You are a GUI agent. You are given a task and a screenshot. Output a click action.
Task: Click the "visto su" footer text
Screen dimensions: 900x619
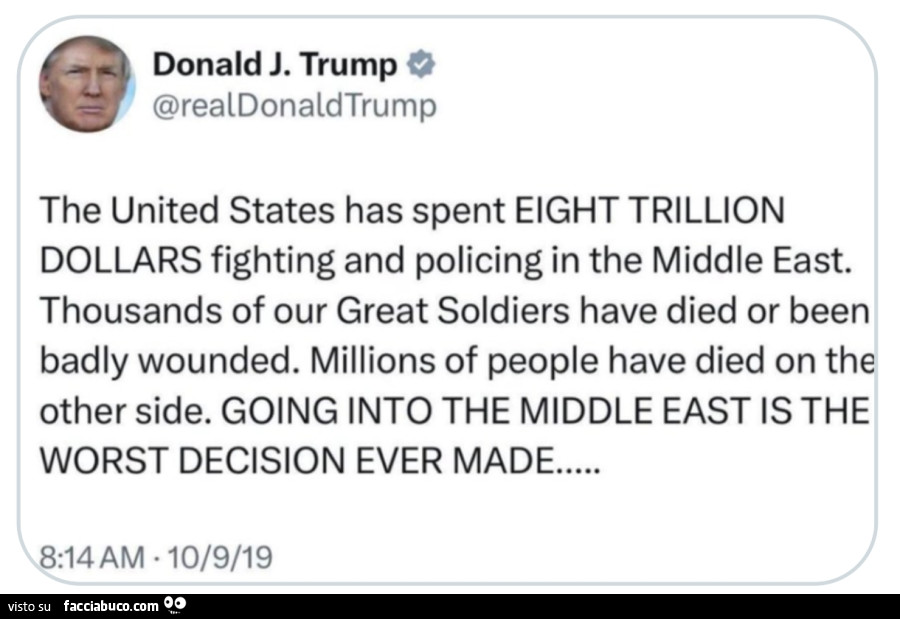point(29,605)
